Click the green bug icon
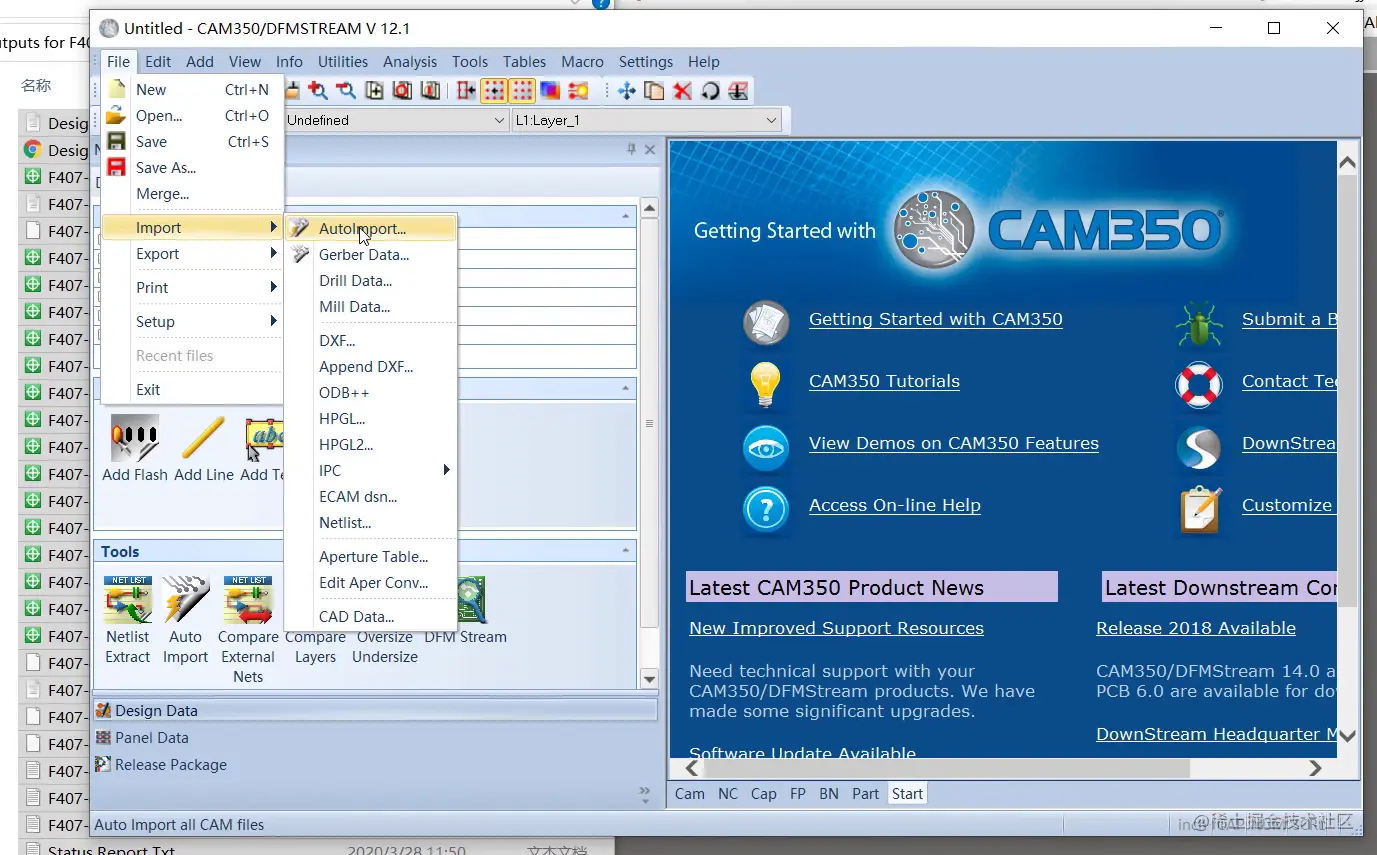This screenshot has height=855, width=1377. 1199,324
